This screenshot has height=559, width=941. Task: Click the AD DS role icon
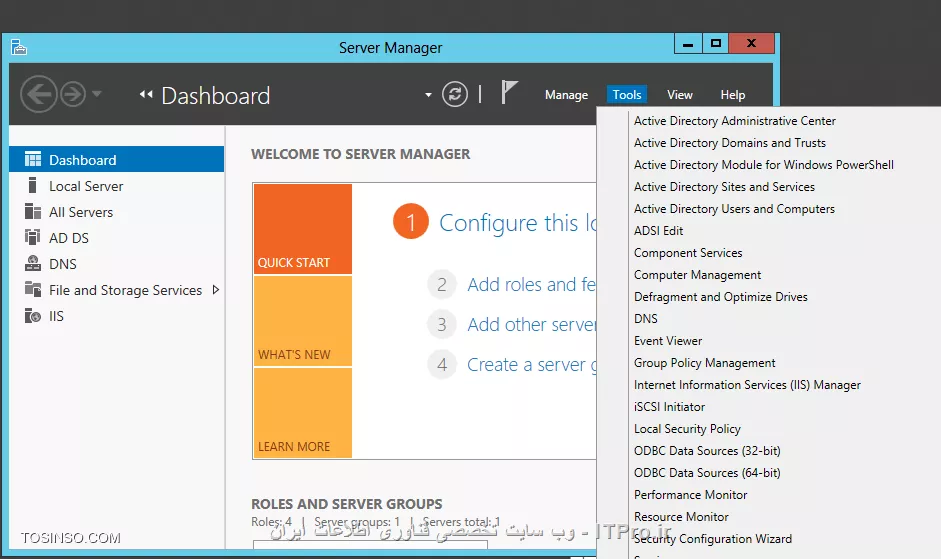[x=33, y=237]
